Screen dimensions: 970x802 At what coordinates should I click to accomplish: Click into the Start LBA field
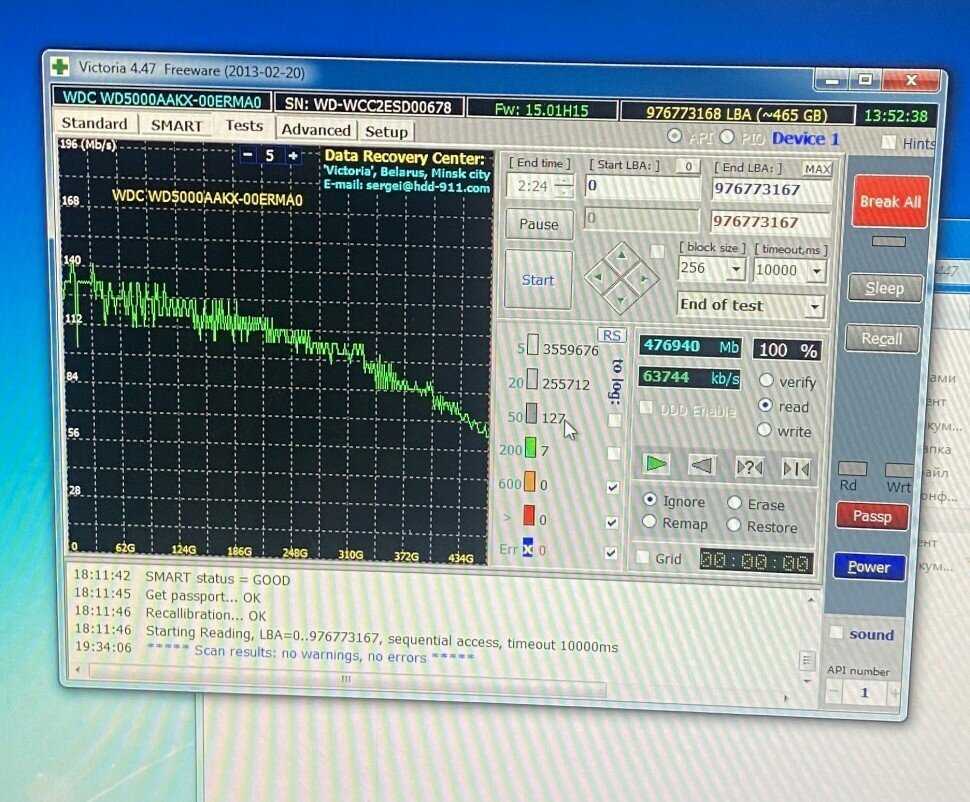[642, 186]
